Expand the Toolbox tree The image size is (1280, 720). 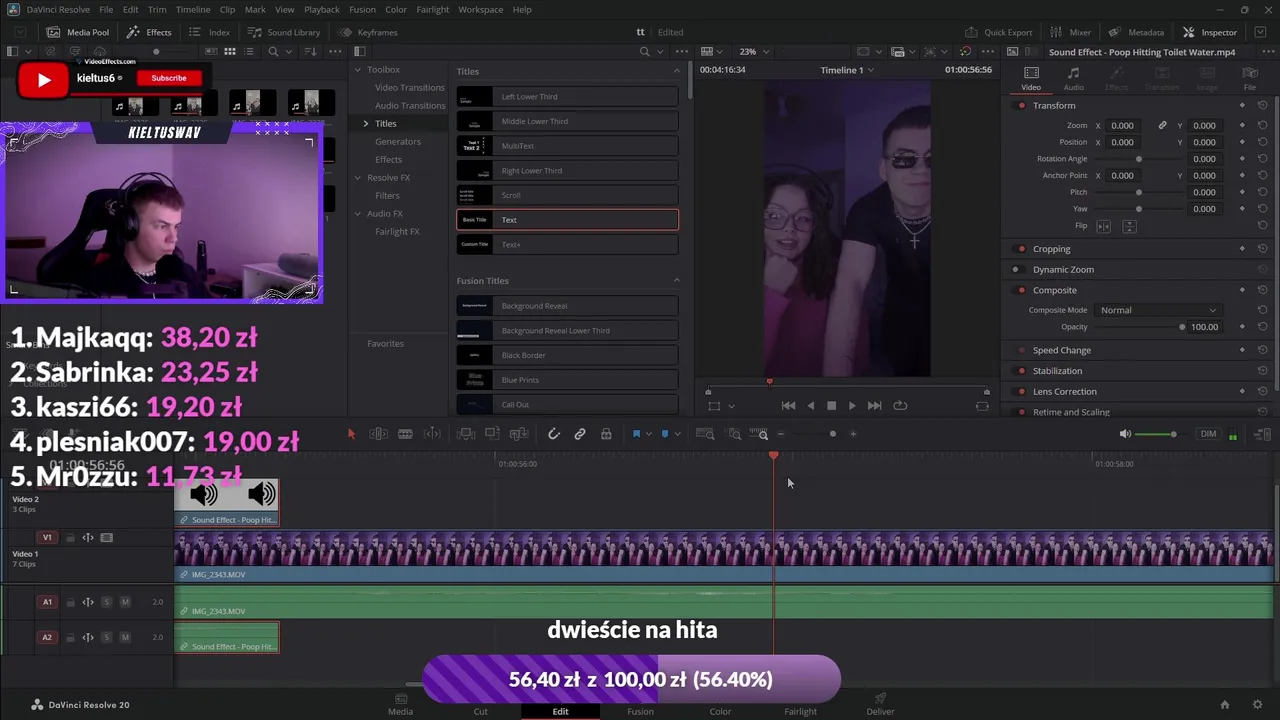(357, 69)
